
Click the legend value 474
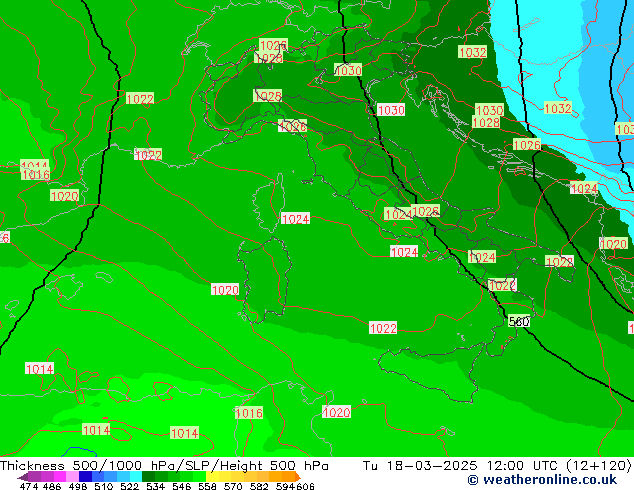pyautogui.click(x=29, y=486)
